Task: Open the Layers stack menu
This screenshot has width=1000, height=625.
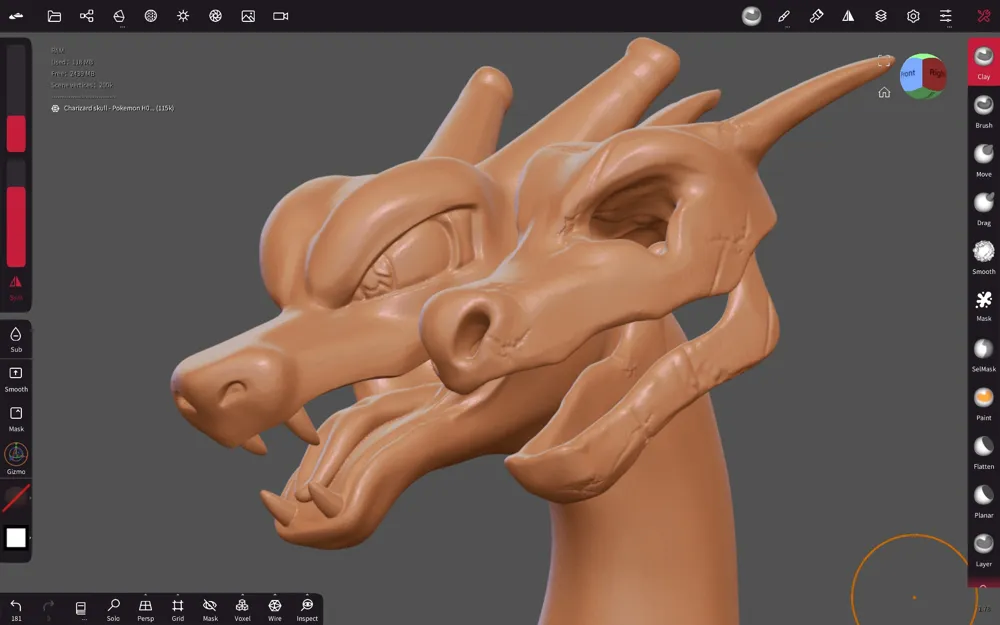Action: (x=881, y=16)
